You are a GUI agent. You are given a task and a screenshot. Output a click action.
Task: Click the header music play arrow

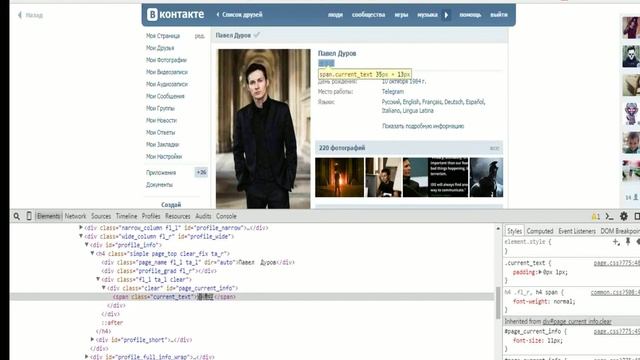tap(446, 15)
